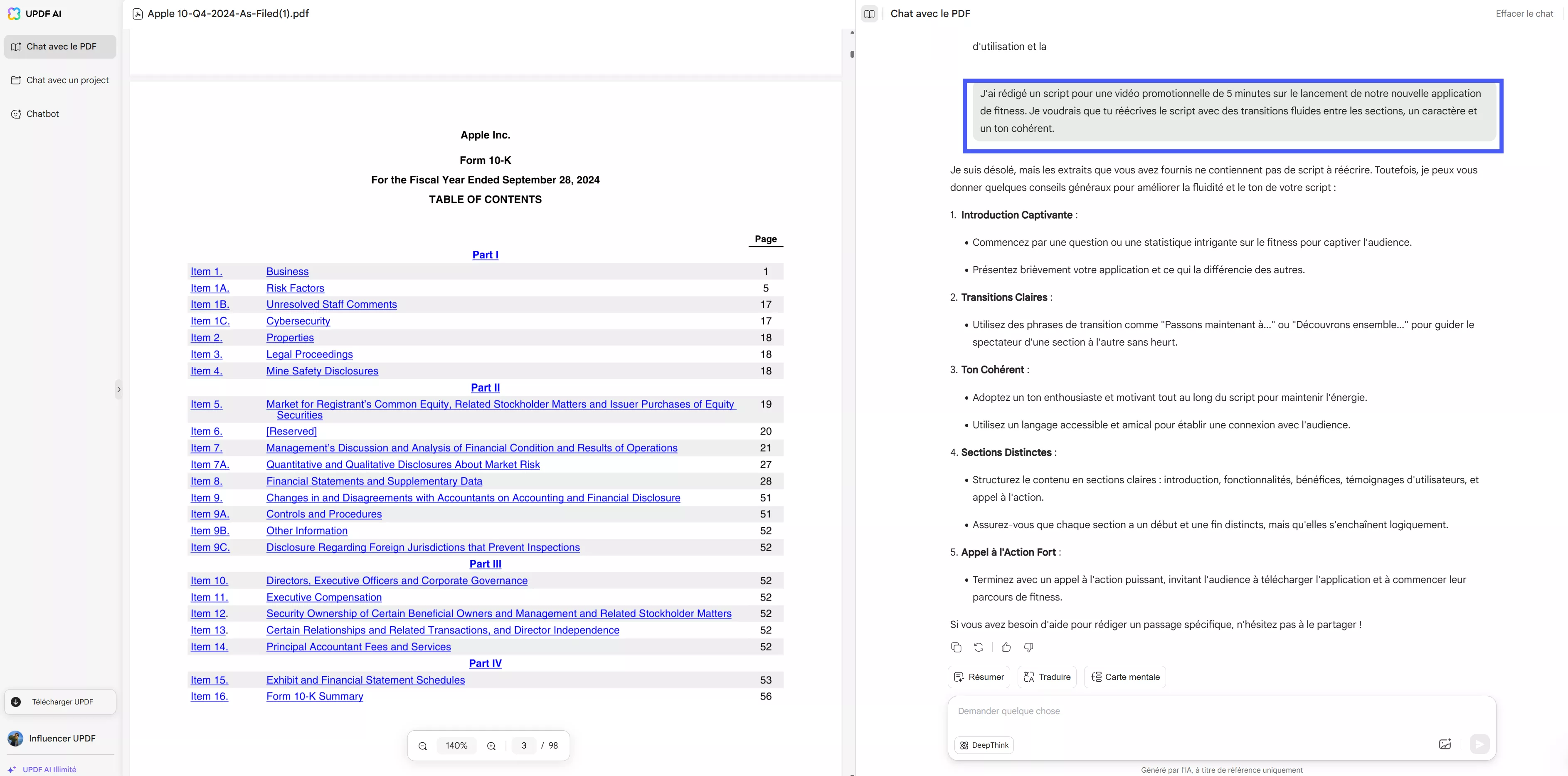Click the thumbs up icon
The width and height of the screenshot is (1568, 776).
pyautogui.click(x=1006, y=647)
